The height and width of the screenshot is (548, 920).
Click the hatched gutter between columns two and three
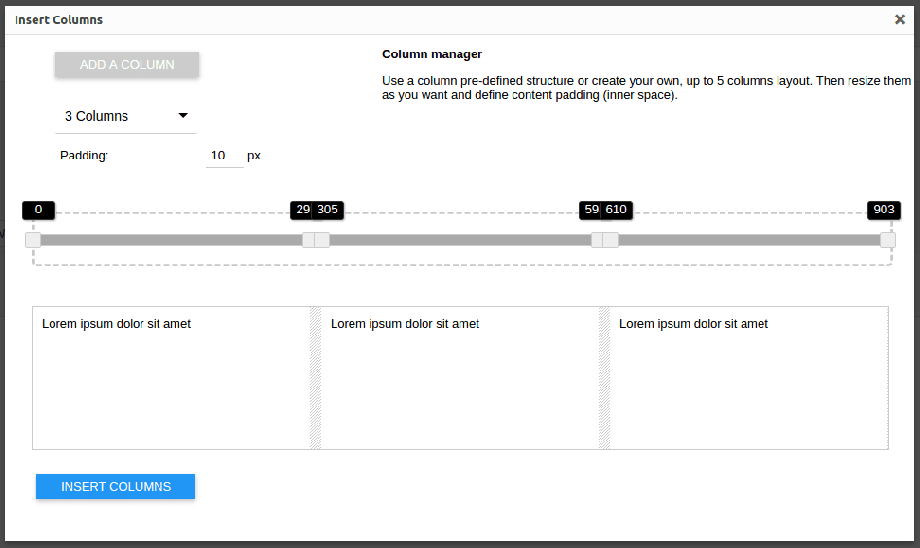click(x=604, y=378)
